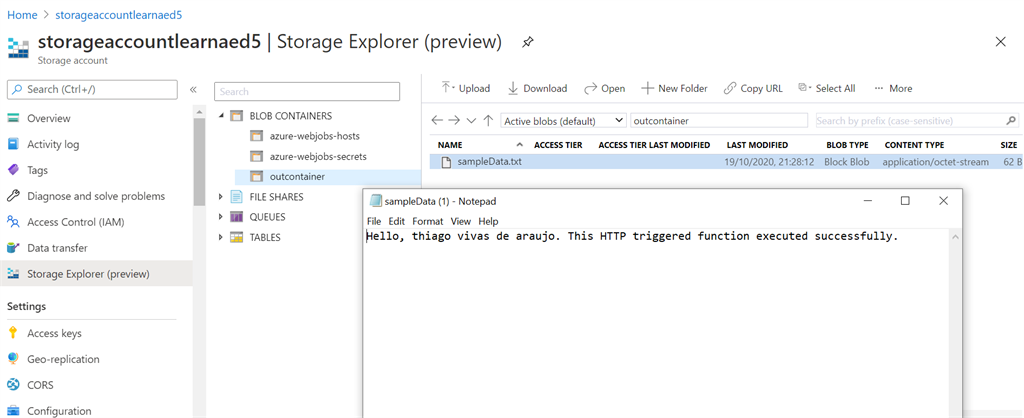Click the Data transfer bucket icon

(13, 248)
